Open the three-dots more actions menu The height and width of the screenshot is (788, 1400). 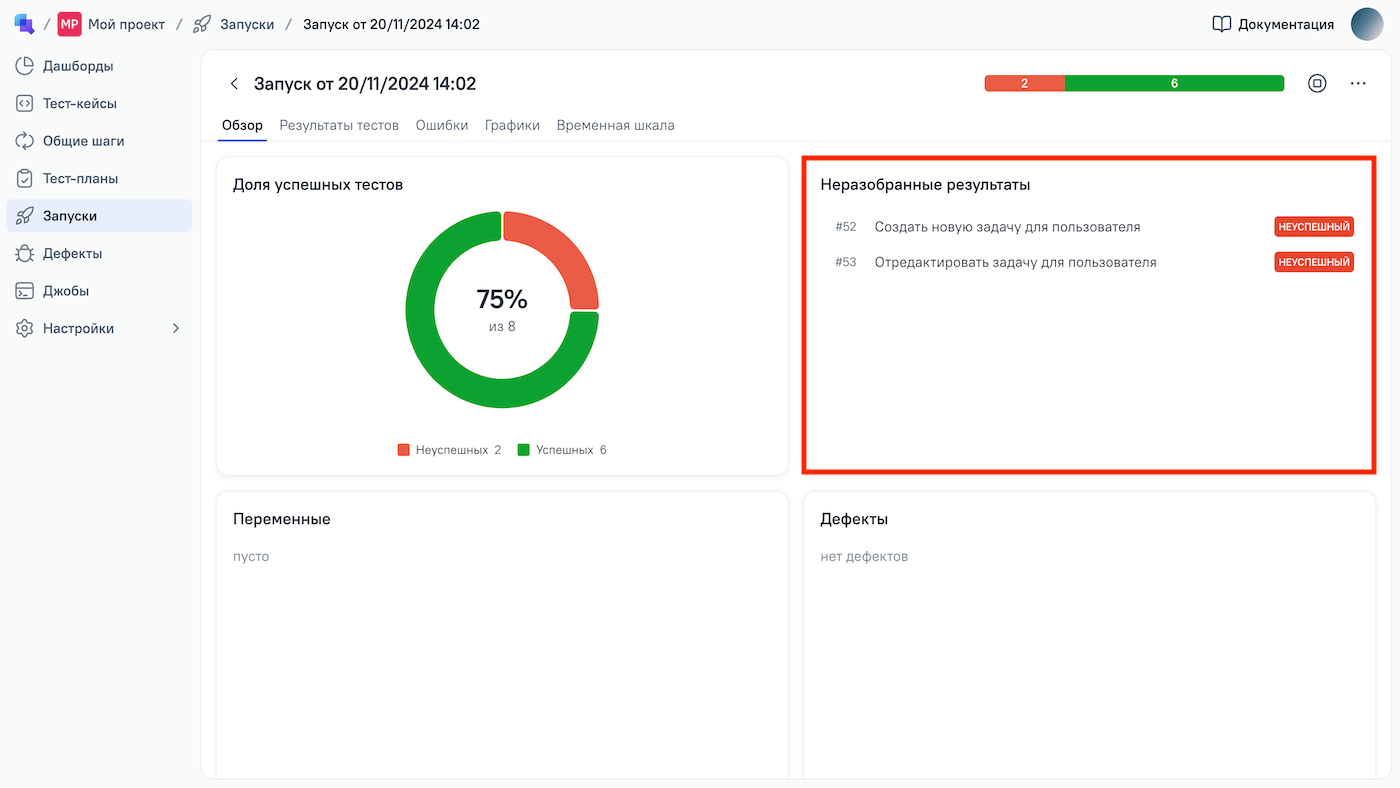[x=1357, y=84]
